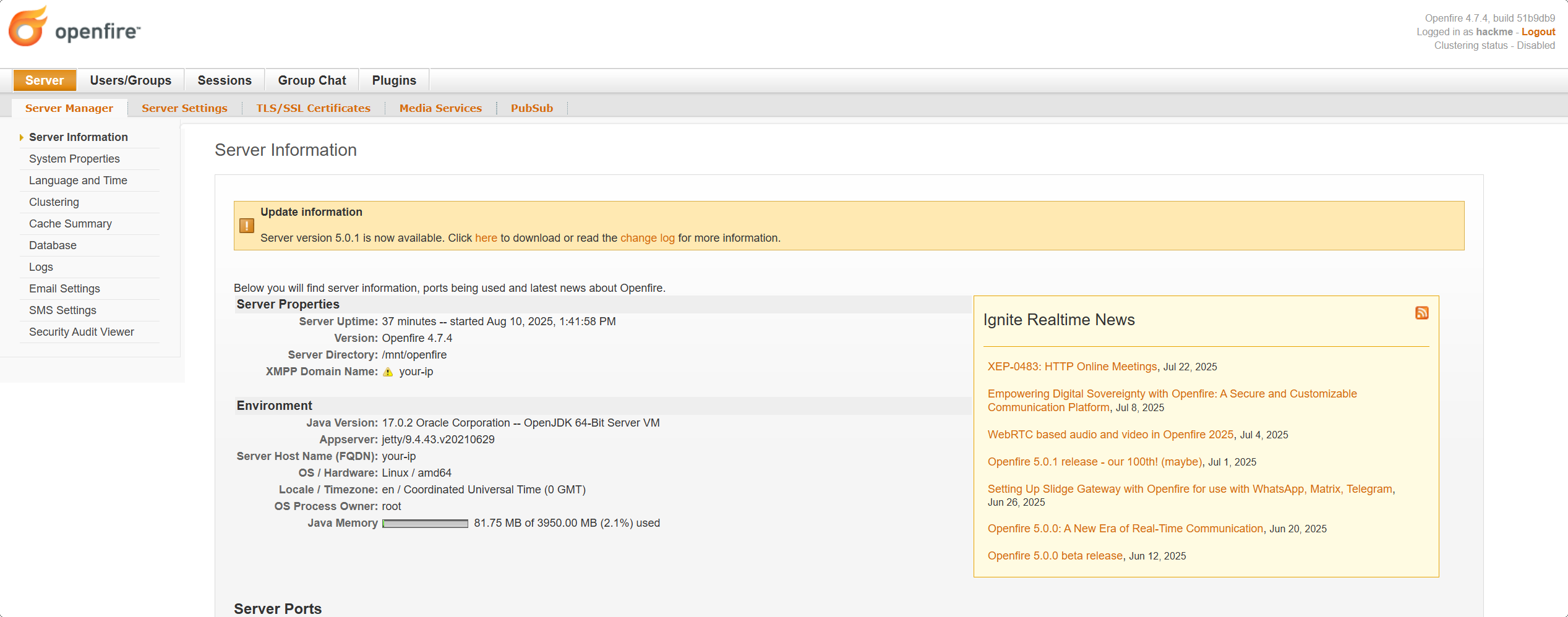
Task: Read the XEP-0483 HTTP Online Meetings article
Action: point(1072,367)
